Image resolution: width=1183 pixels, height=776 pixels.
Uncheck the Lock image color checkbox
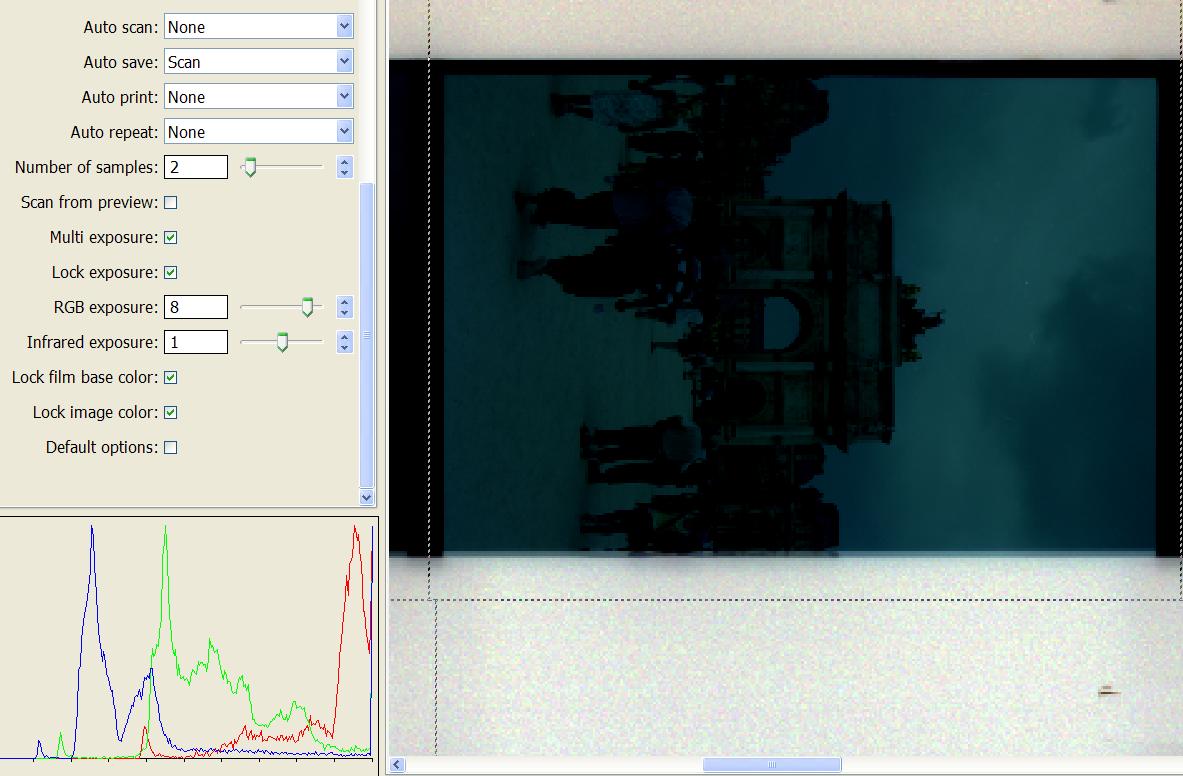[x=171, y=413]
